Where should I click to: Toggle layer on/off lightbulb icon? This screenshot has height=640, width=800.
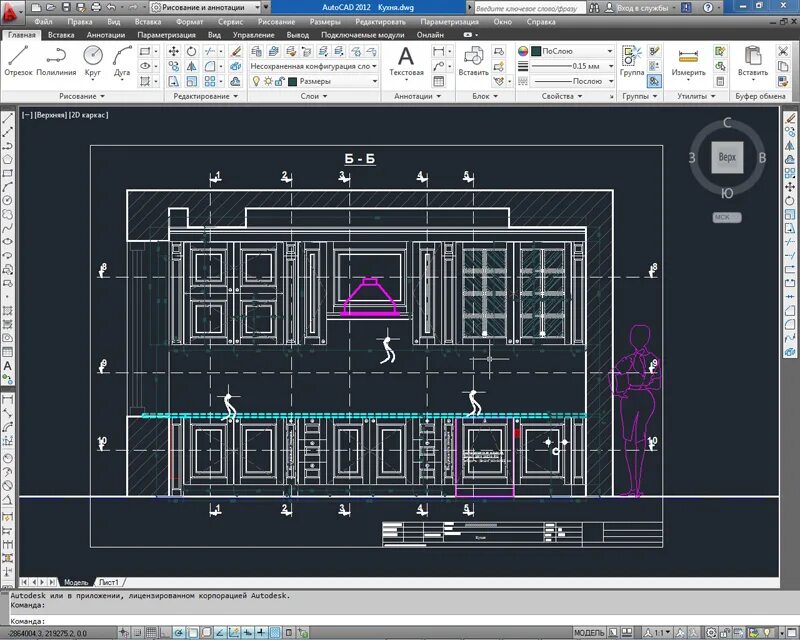click(x=256, y=81)
